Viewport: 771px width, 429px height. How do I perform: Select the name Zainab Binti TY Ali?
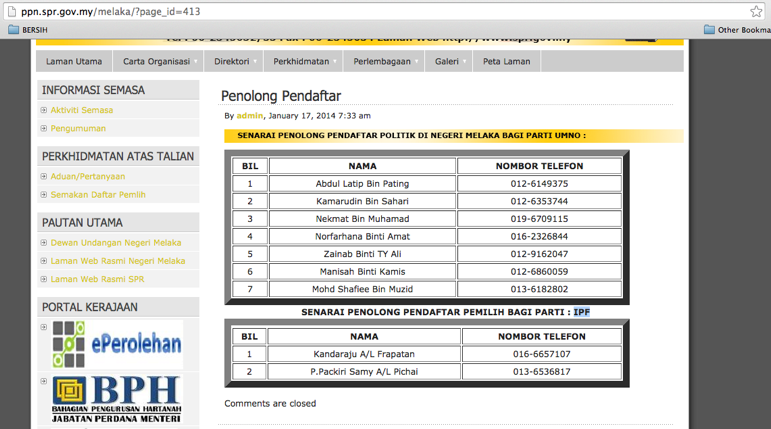pos(362,254)
